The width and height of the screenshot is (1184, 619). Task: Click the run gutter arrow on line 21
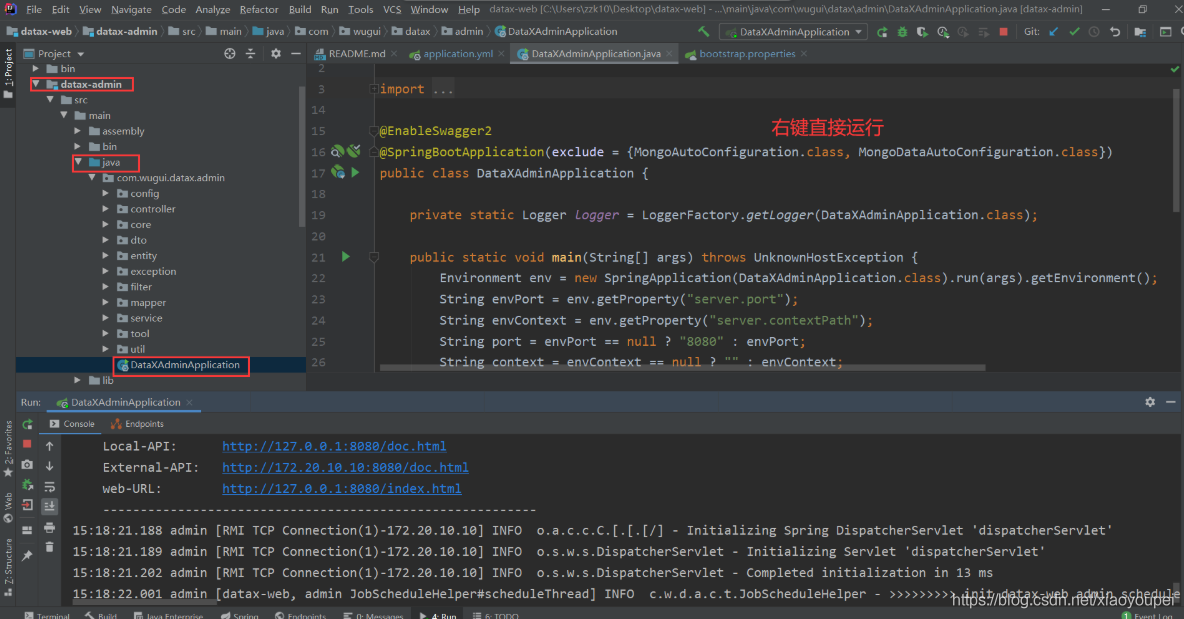coord(346,257)
